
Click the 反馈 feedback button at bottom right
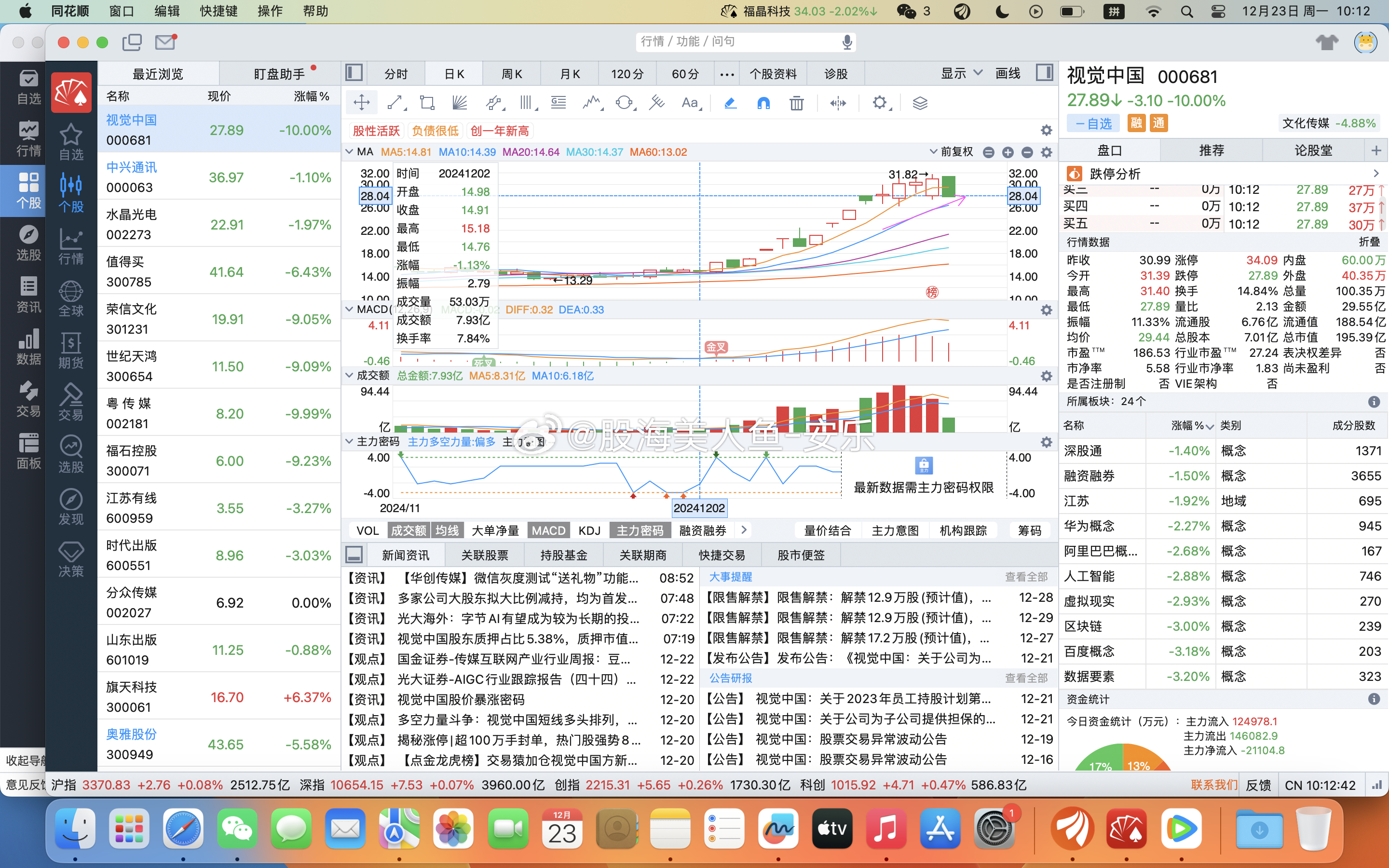tap(1259, 784)
